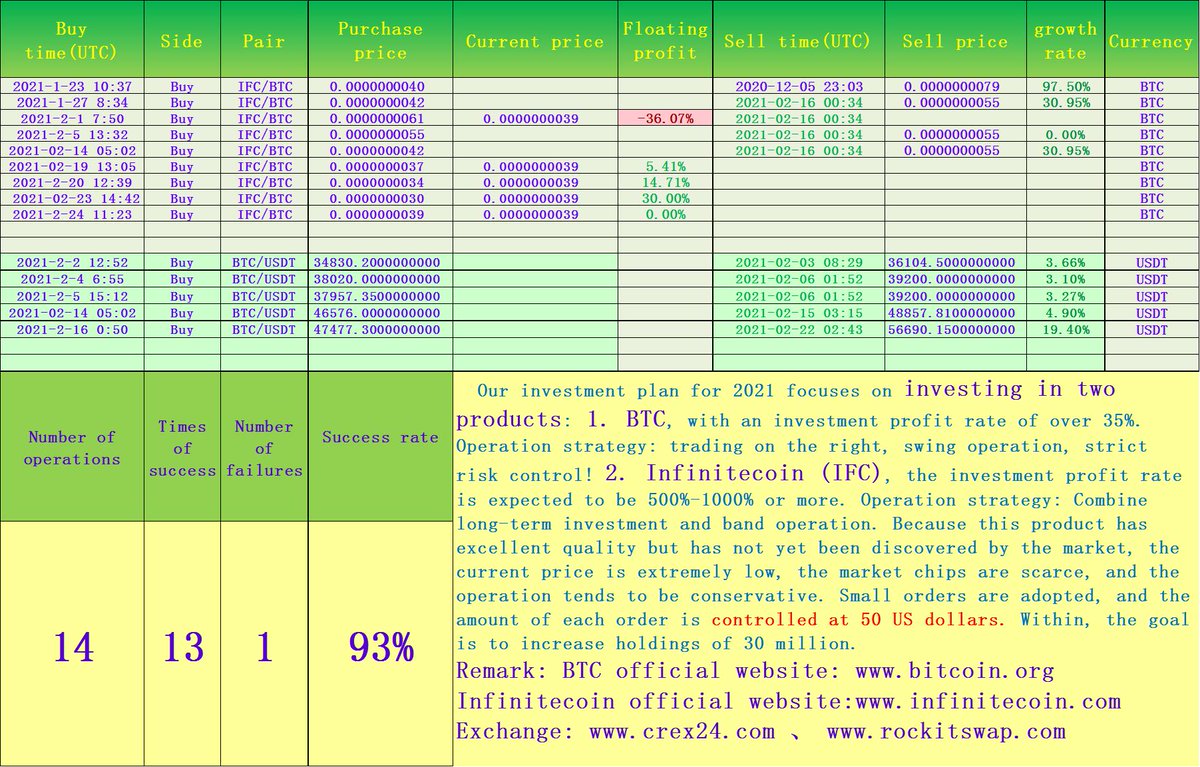The height and width of the screenshot is (767, 1200).
Task: Select the "Side" column header
Action: click(182, 40)
